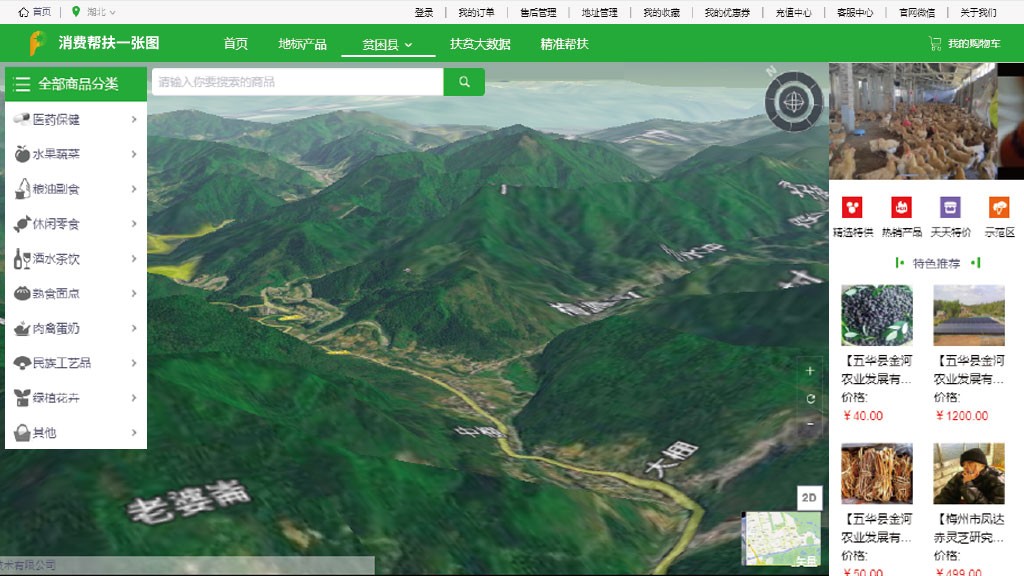Toggle the 全部商品分类 category menu

pyautogui.click(x=76, y=84)
